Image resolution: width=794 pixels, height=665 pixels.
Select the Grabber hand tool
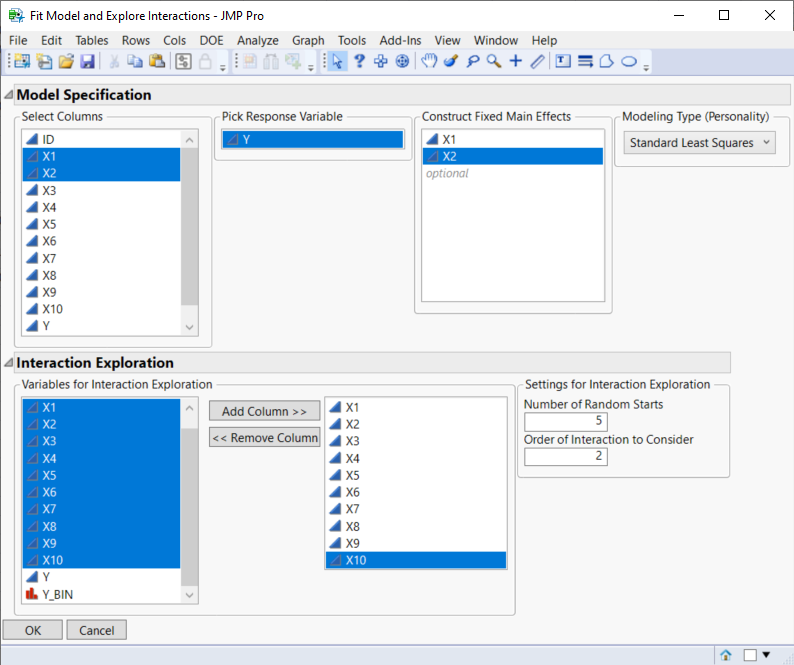tap(429, 61)
